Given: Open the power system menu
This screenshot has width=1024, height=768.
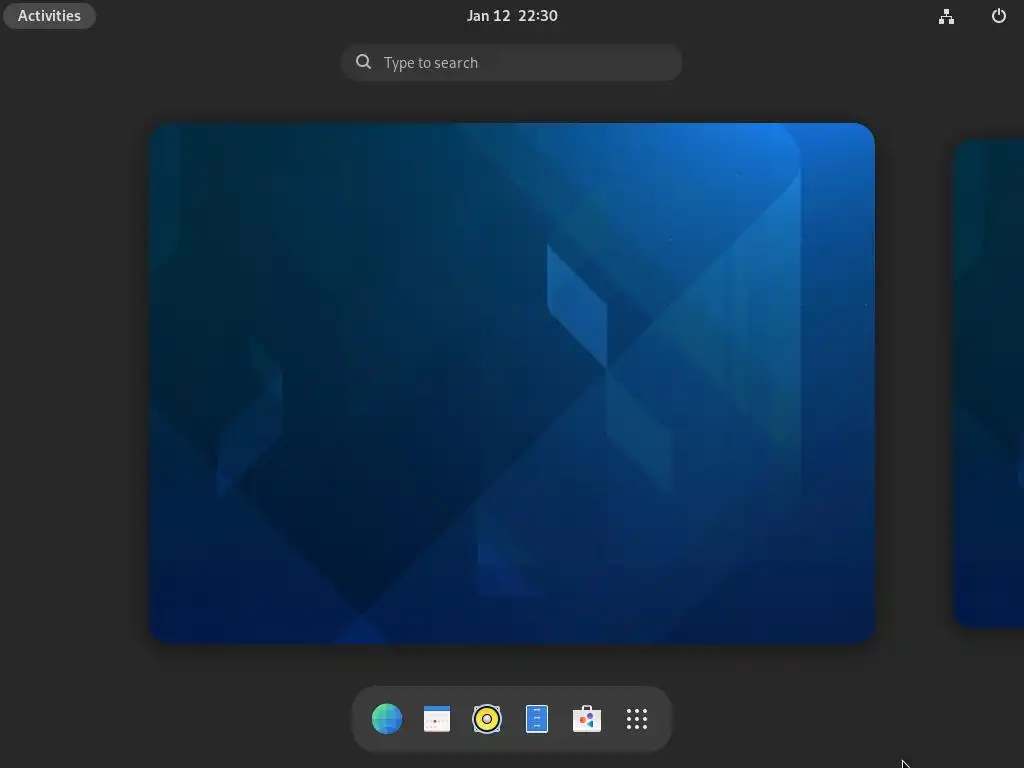Looking at the screenshot, I should point(999,16).
